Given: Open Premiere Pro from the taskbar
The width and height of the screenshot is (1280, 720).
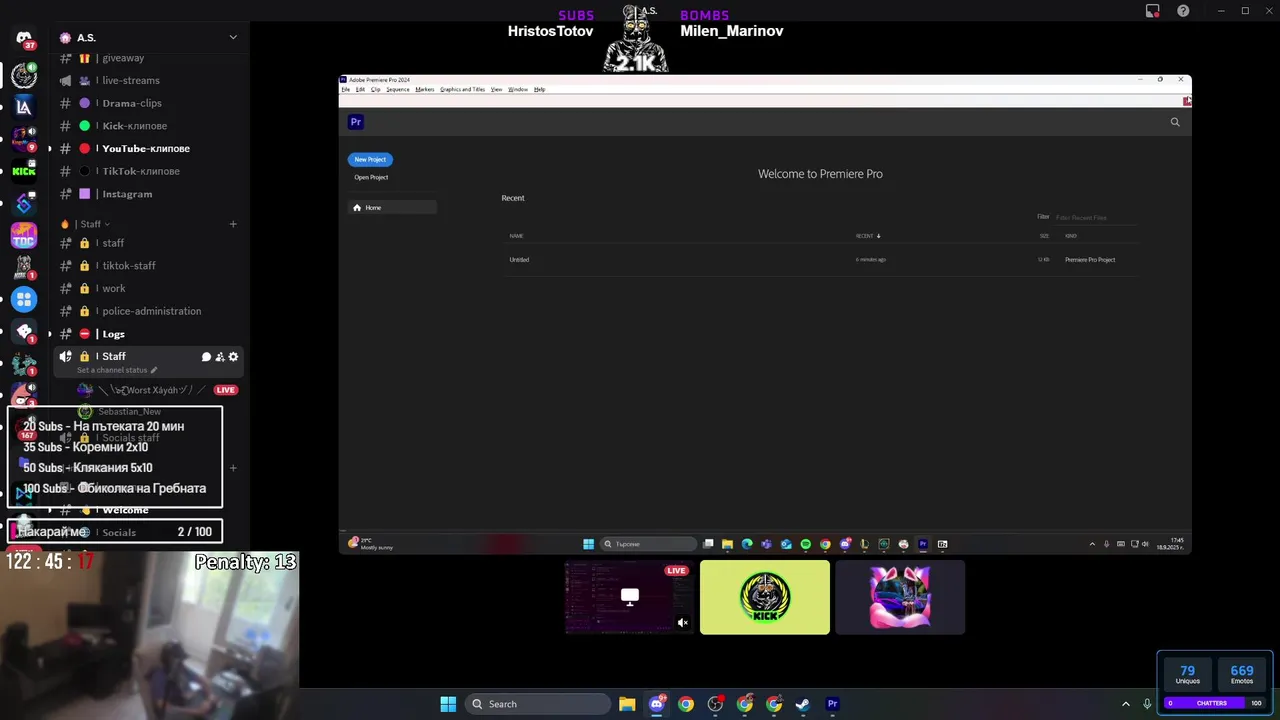Looking at the screenshot, I should [832, 704].
